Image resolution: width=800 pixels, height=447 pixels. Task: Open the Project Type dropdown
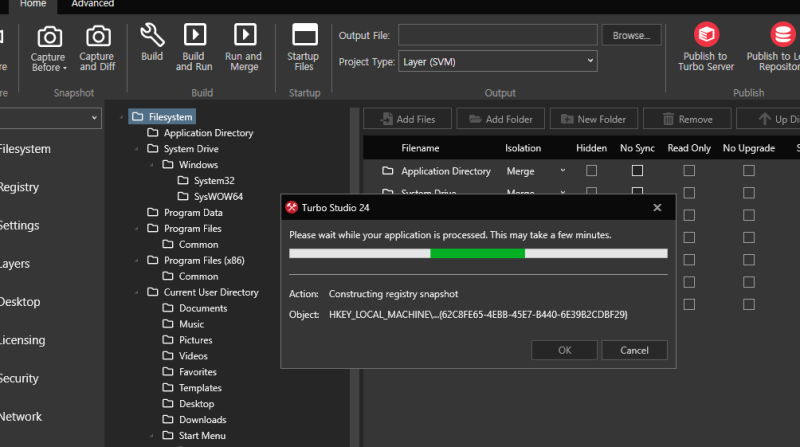tap(497, 62)
